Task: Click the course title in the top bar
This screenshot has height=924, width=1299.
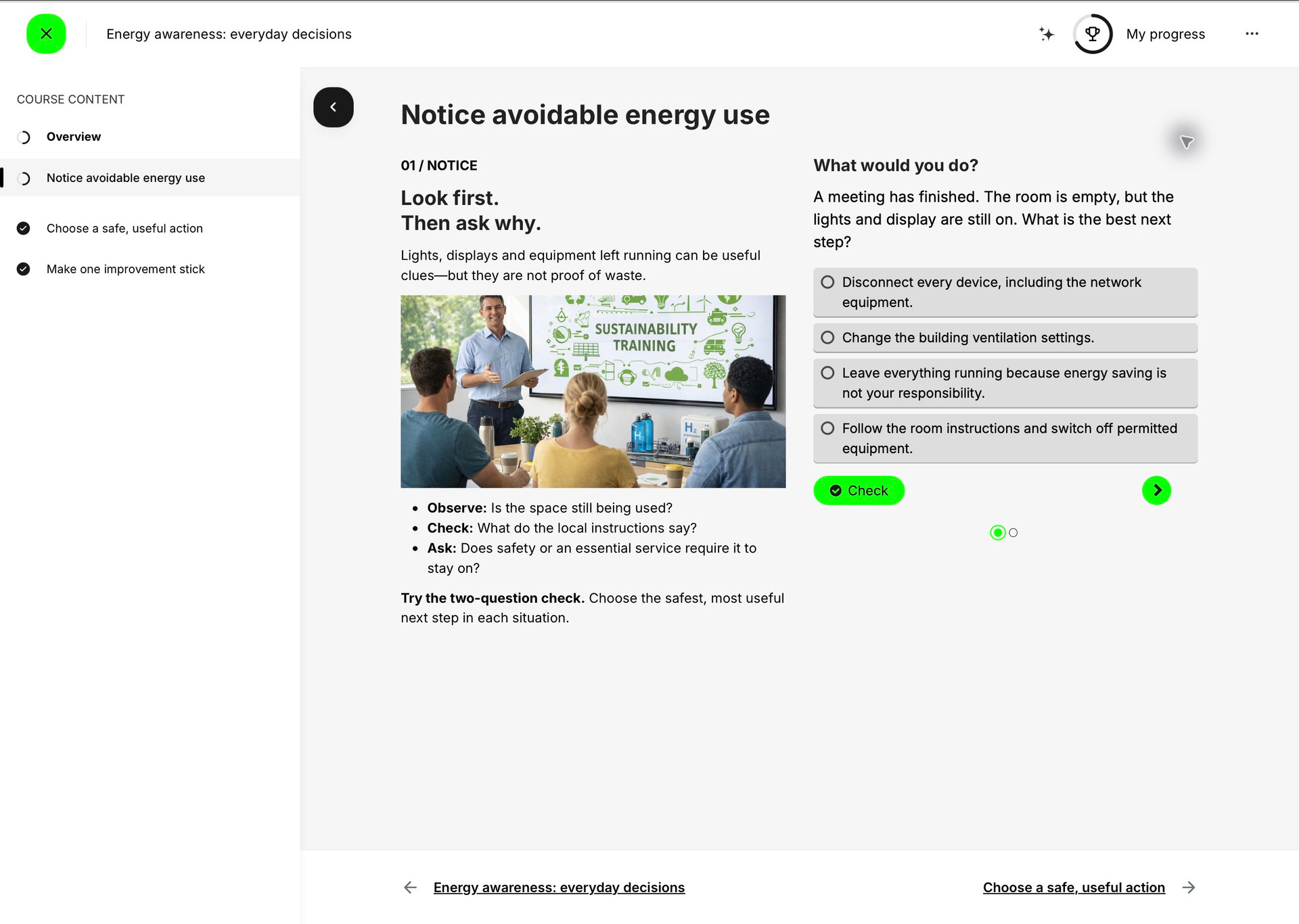Action: pyautogui.click(x=229, y=34)
